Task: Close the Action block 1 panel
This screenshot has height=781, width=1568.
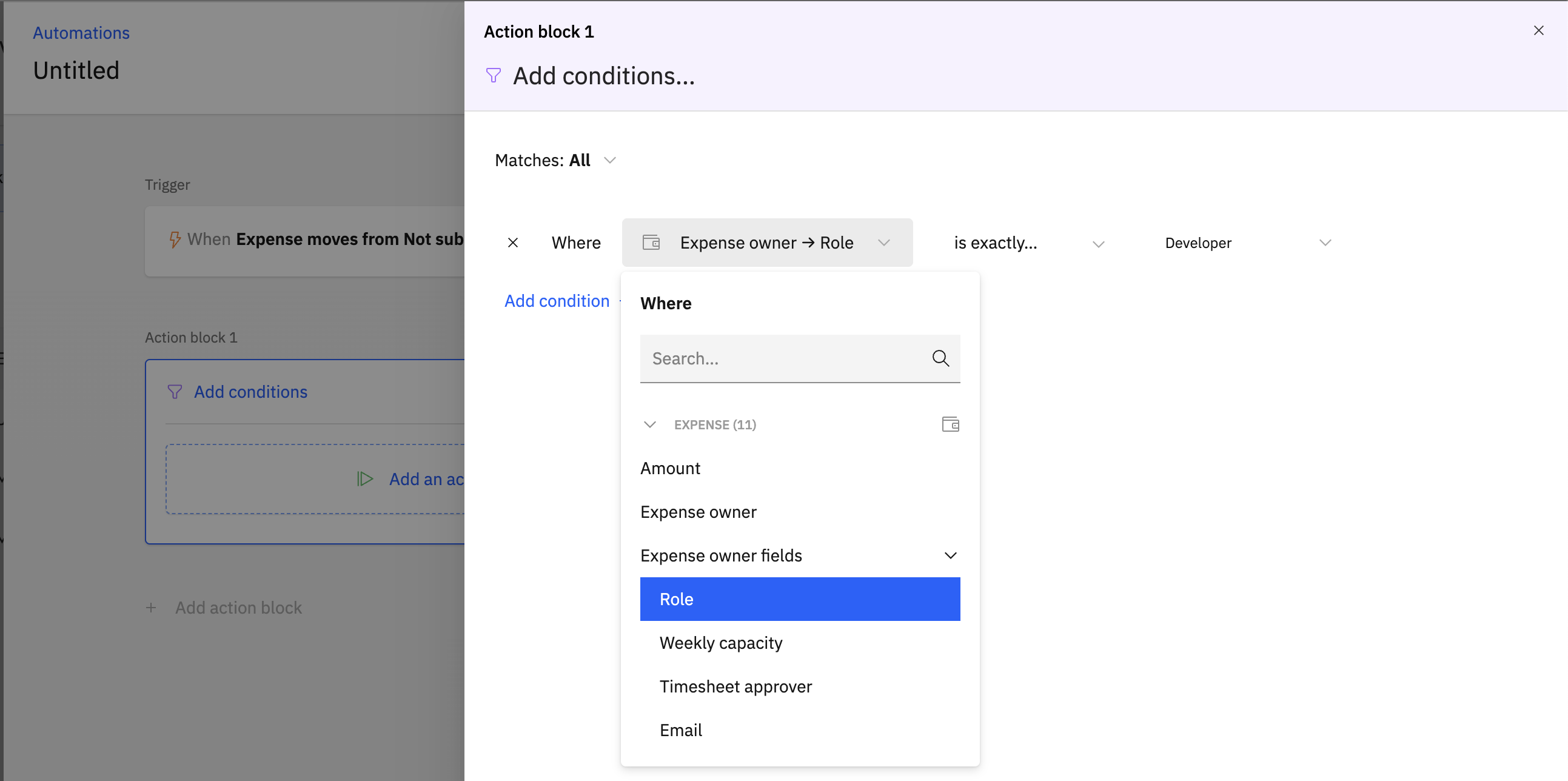Action: tap(1538, 30)
